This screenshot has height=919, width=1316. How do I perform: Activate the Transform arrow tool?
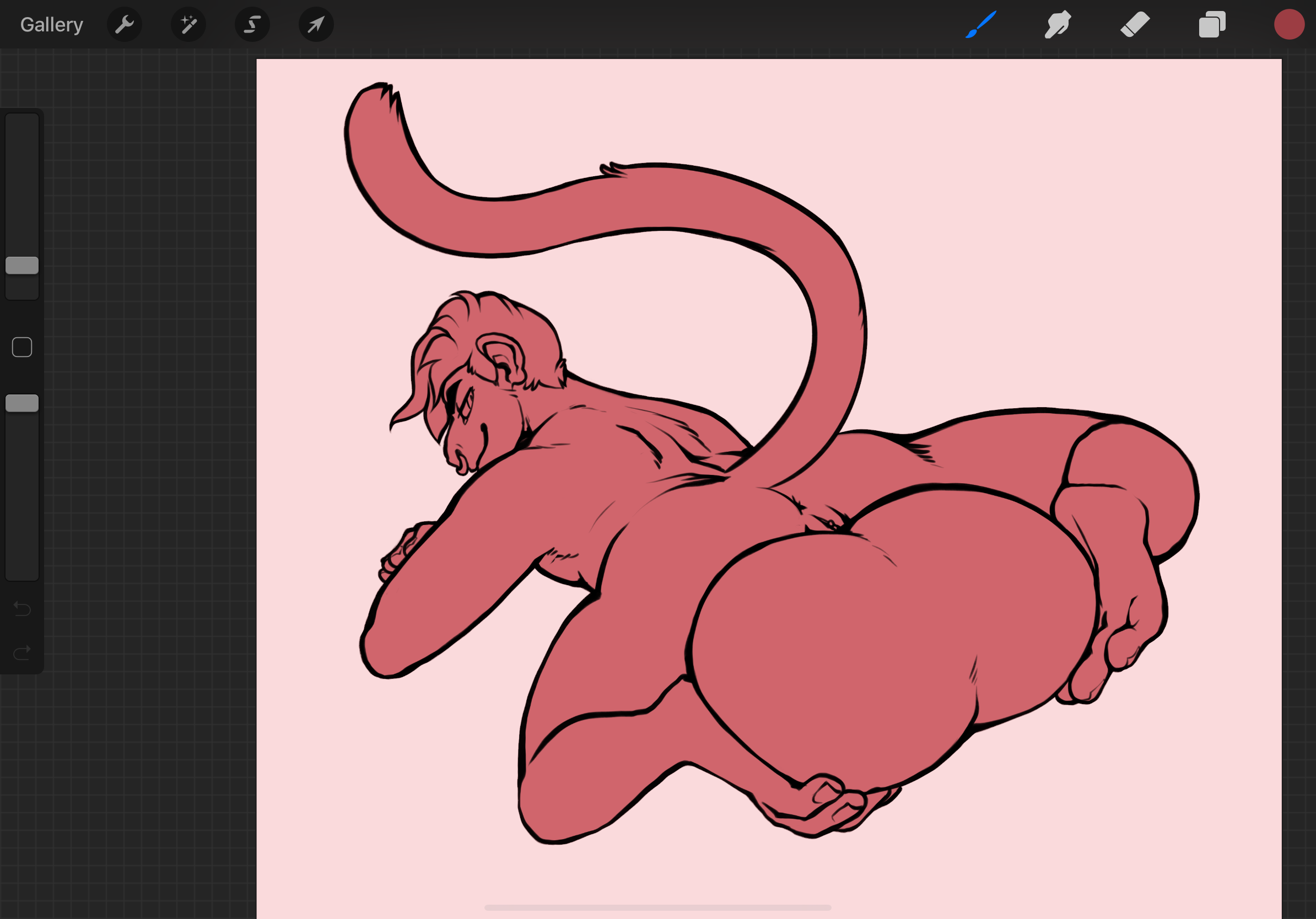316,25
